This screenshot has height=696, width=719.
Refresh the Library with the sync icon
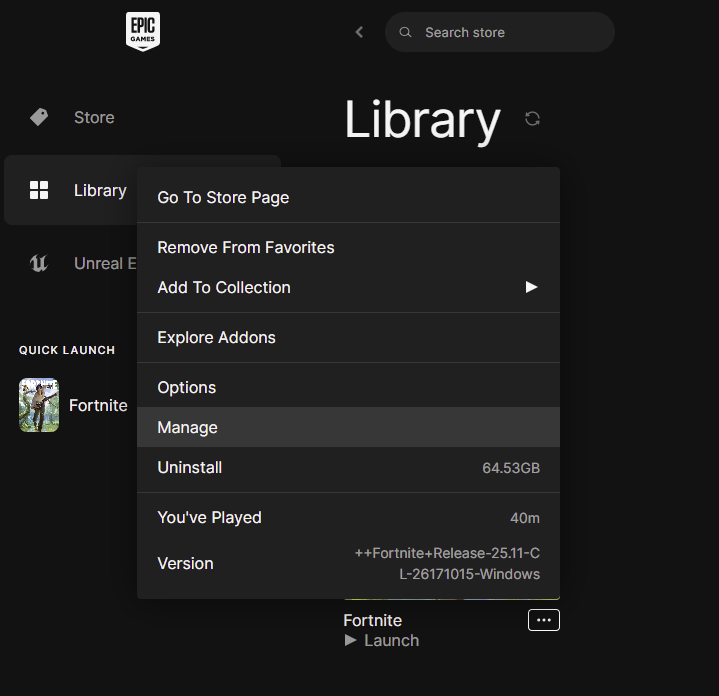[x=532, y=119]
